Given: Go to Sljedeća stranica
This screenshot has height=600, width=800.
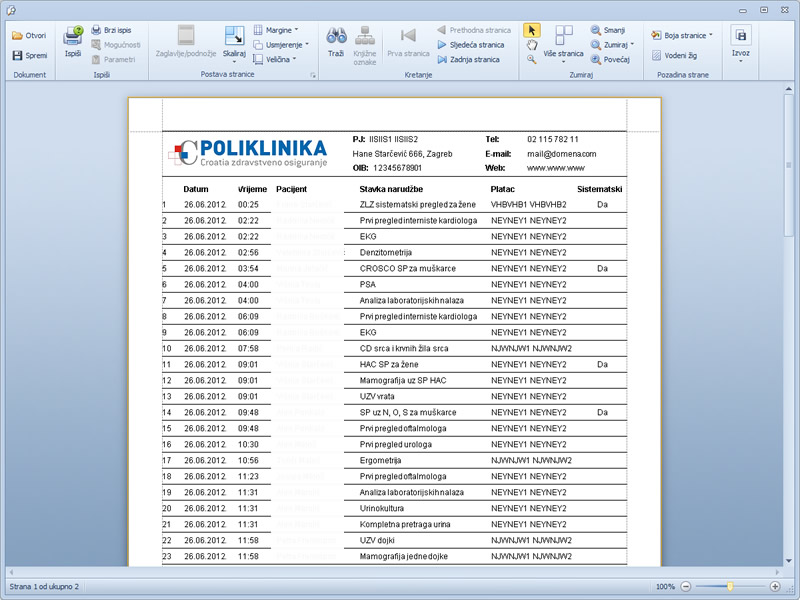Looking at the screenshot, I should (470, 45).
